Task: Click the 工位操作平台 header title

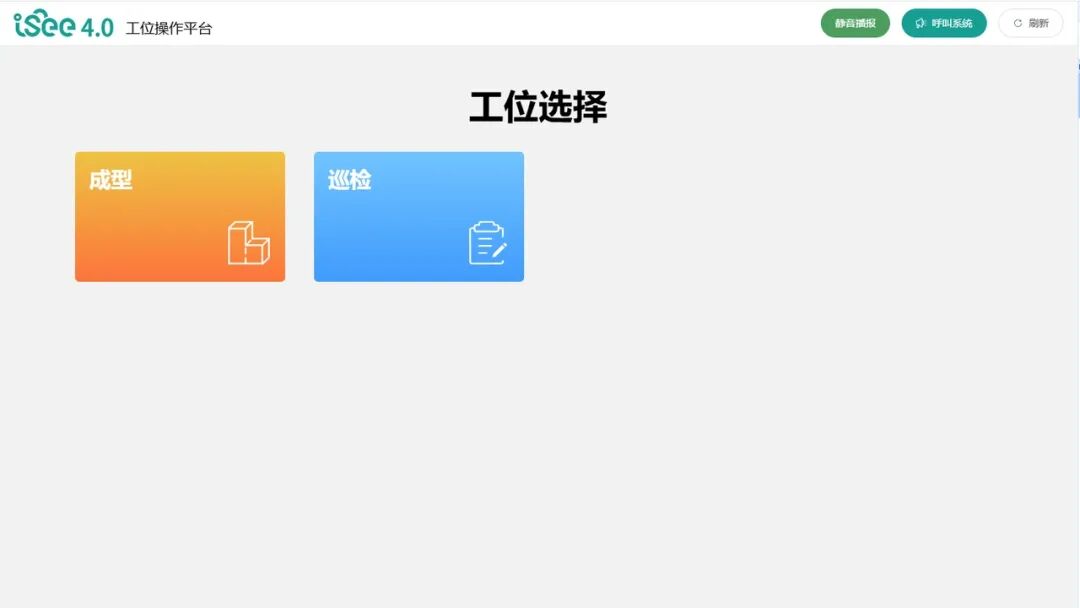Action: (169, 28)
